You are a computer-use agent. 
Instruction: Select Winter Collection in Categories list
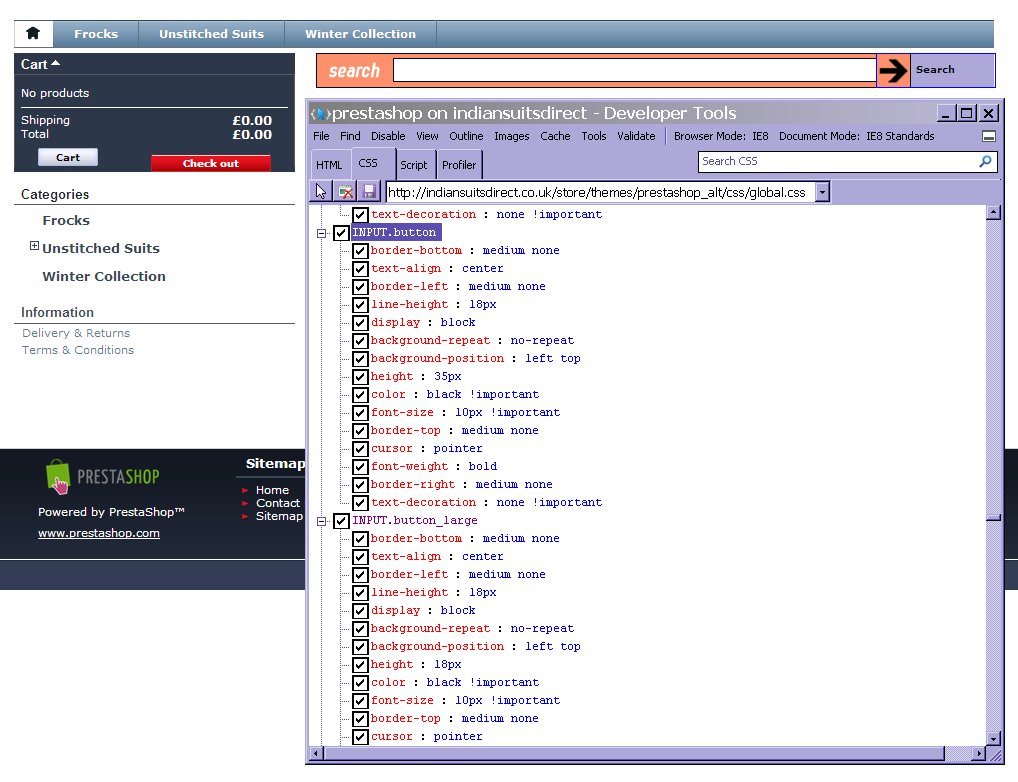click(104, 277)
